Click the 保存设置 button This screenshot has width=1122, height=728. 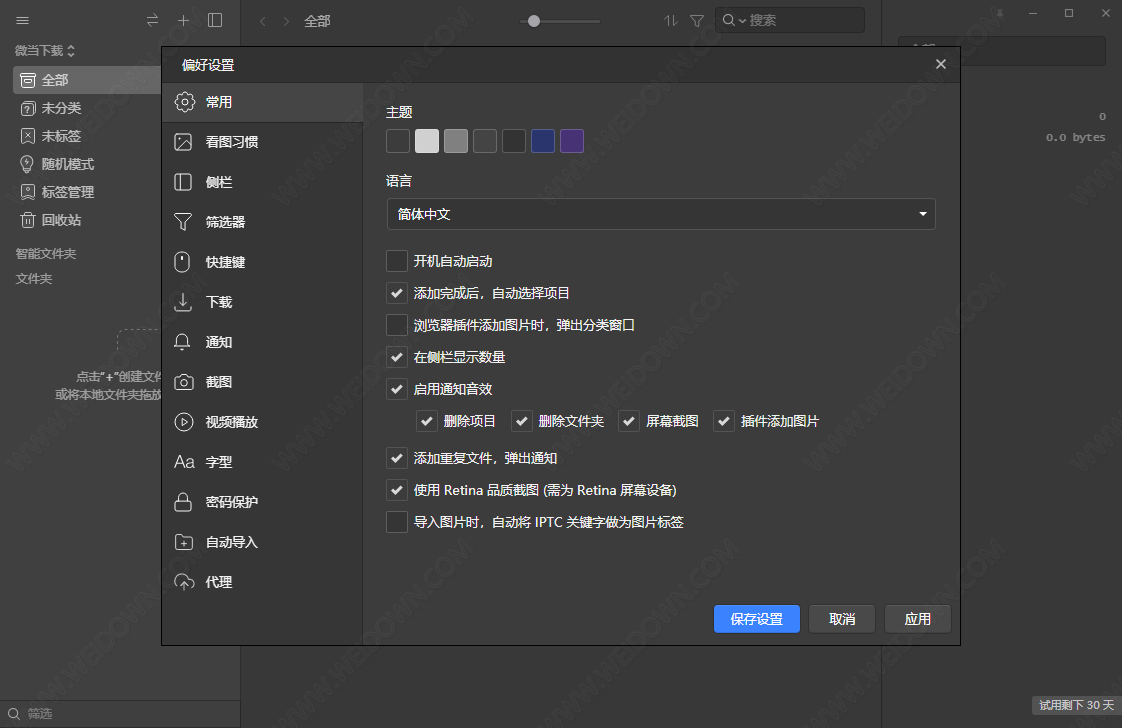click(x=756, y=619)
